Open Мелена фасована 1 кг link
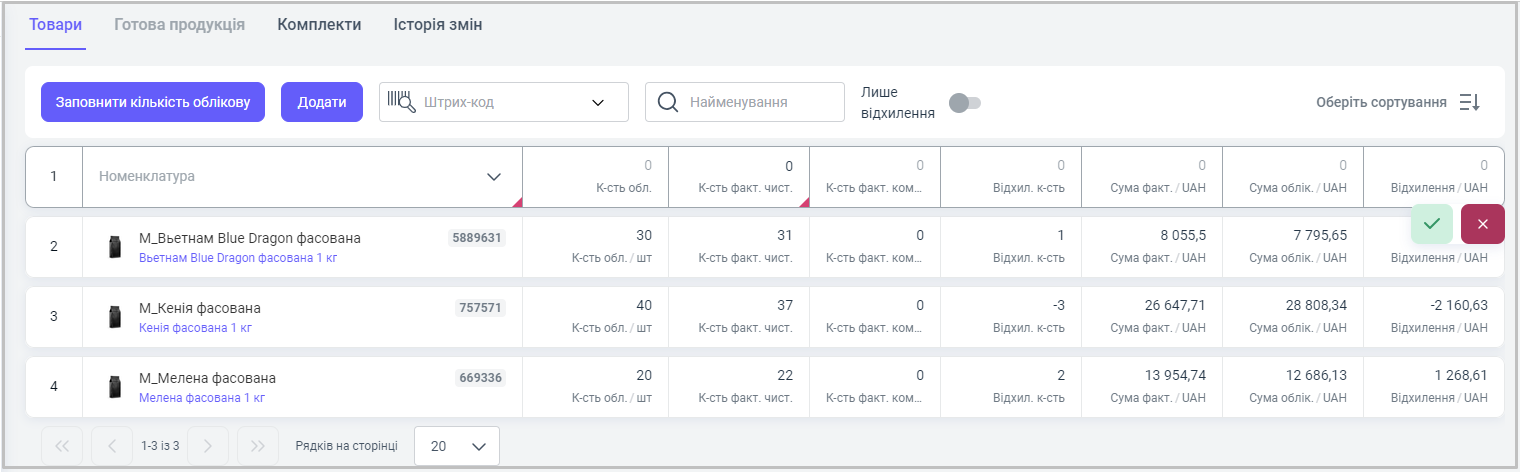Viewport: 1520px width, 472px height. (x=201, y=398)
